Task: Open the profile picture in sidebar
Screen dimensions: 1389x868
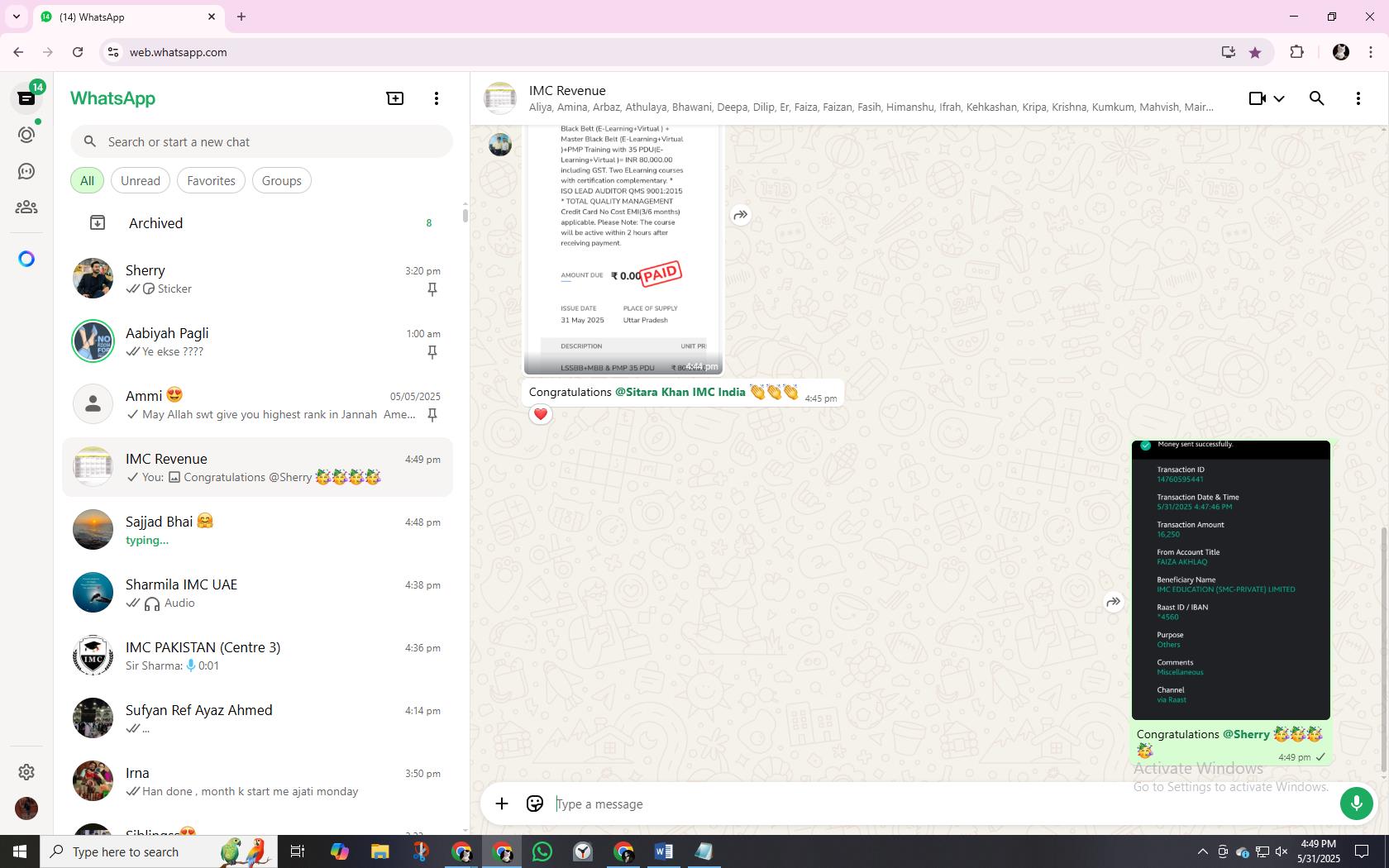Action: pos(26,808)
